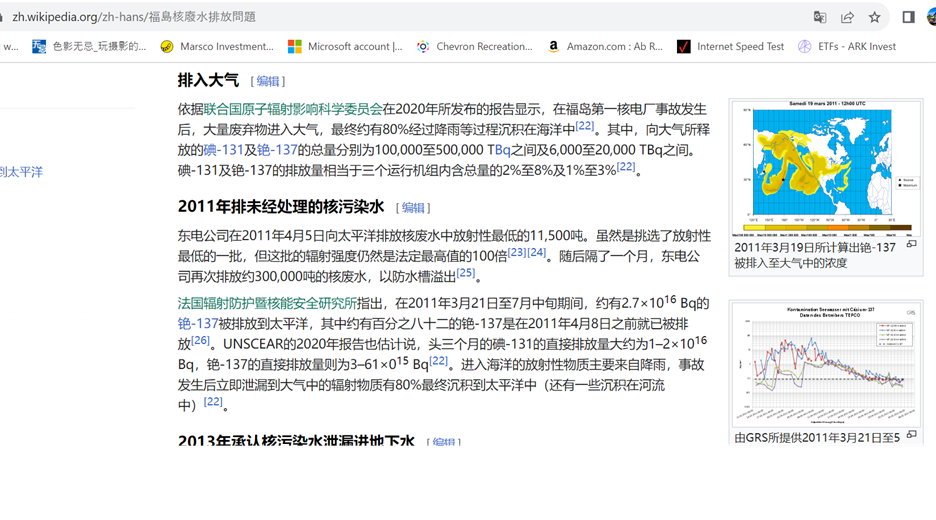The image size is (936, 520).
Task: Open the cesium-137 atmospheric concentration map thumbnail
Action: tap(826, 167)
